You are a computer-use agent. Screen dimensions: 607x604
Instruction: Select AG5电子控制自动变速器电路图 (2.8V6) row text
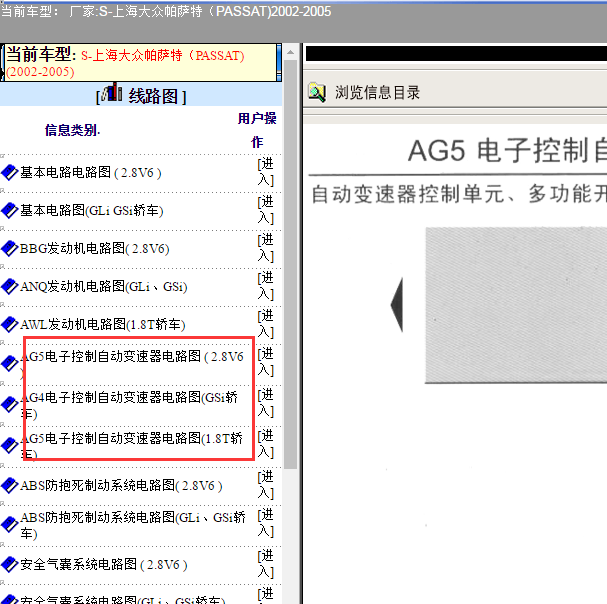pyautogui.click(x=132, y=364)
